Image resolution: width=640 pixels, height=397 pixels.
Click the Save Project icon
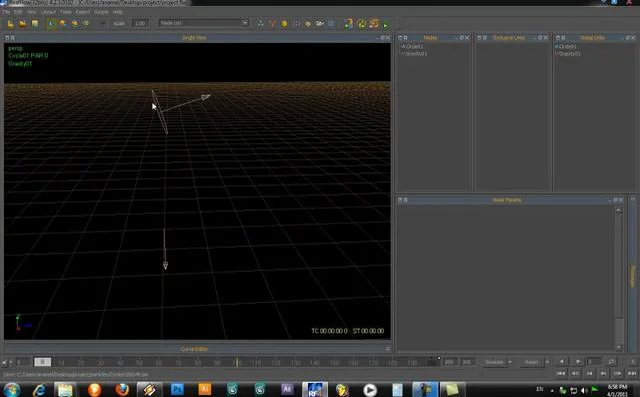tap(35, 23)
